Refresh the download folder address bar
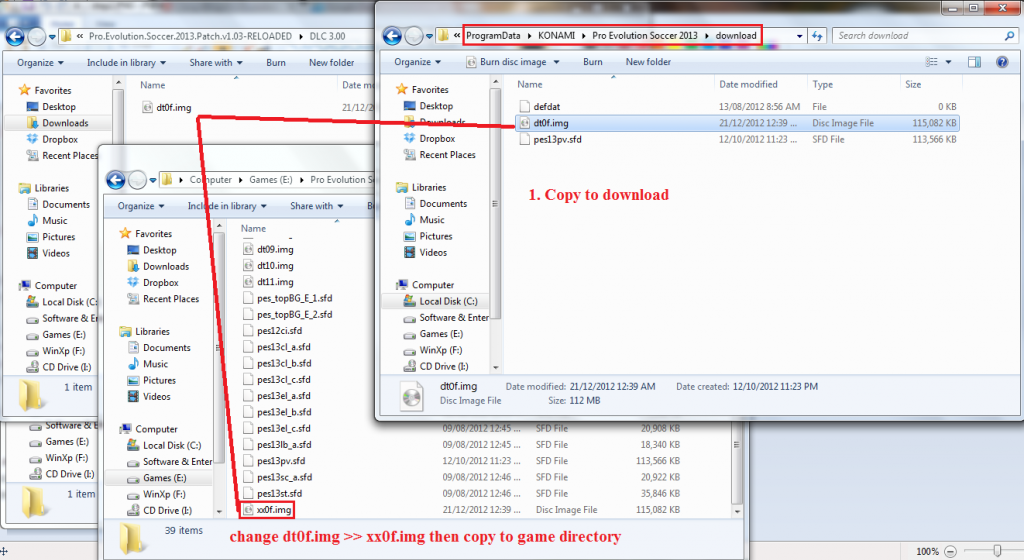1024x560 pixels. coord(817,36)
